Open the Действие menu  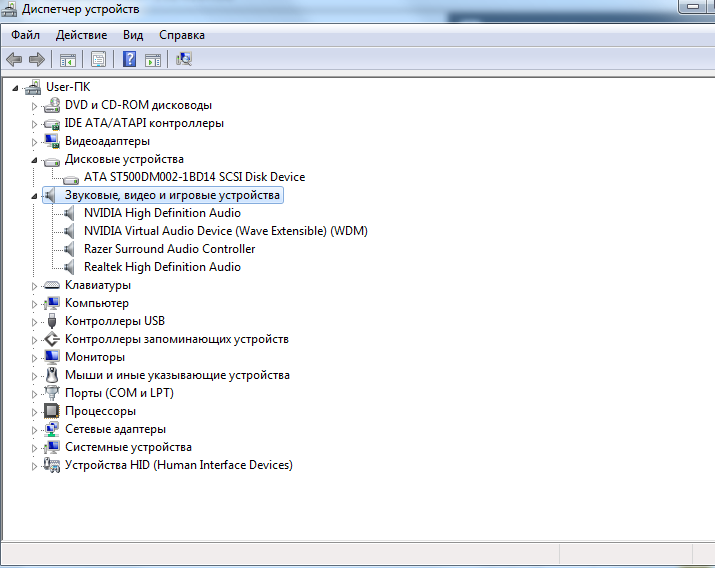[x=81, y=35]
